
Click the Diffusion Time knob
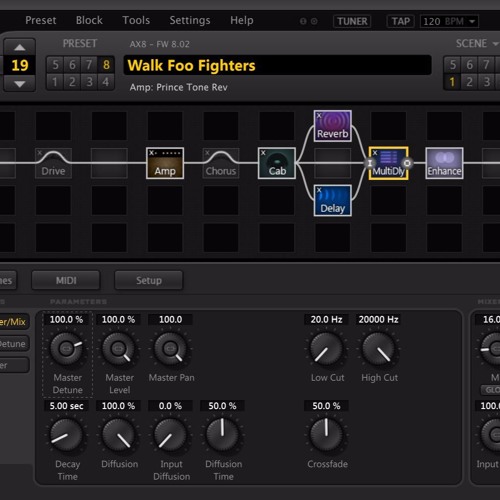[222, 435]
